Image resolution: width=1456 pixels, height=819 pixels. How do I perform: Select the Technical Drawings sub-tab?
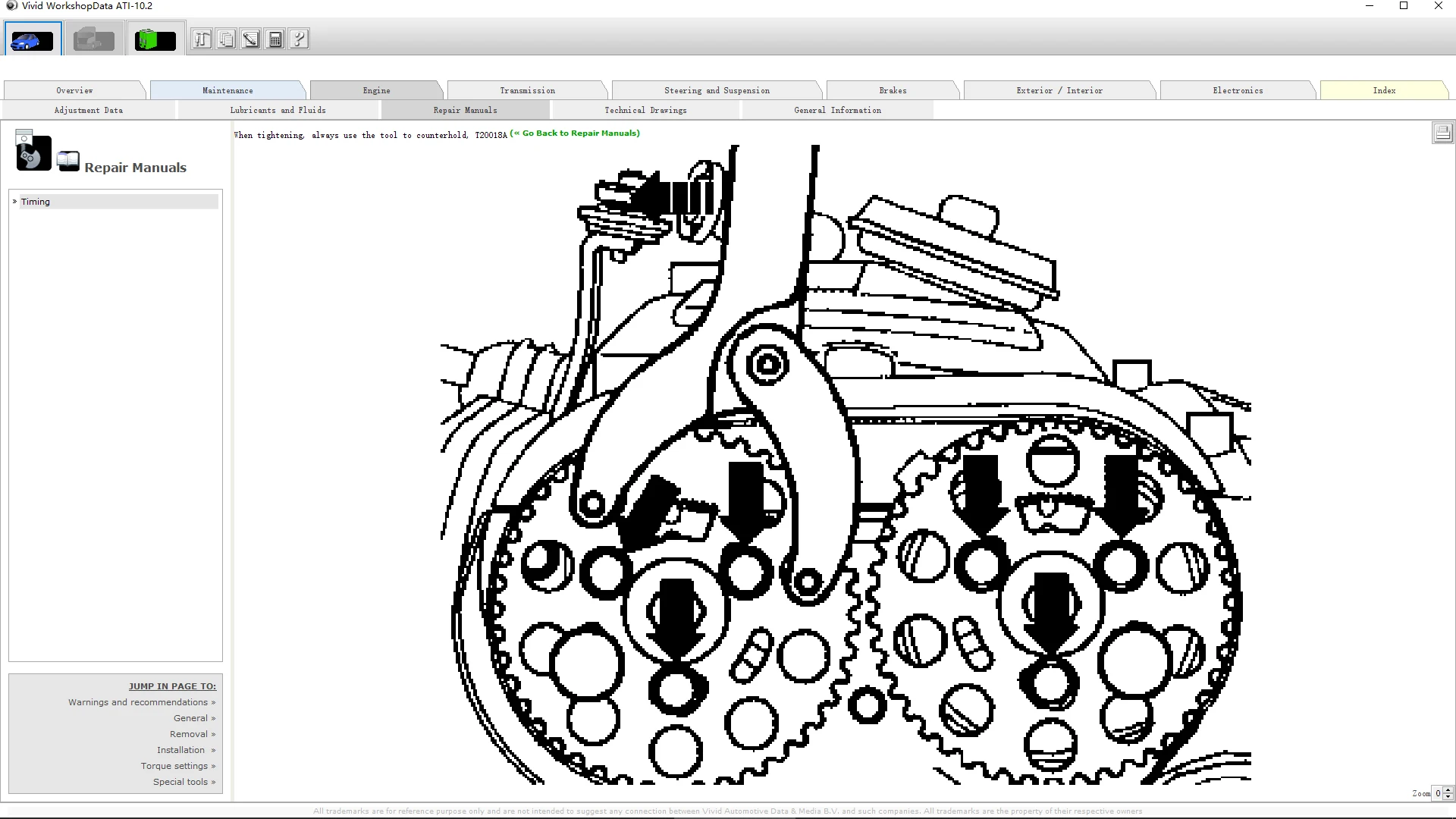click(645, 110)
